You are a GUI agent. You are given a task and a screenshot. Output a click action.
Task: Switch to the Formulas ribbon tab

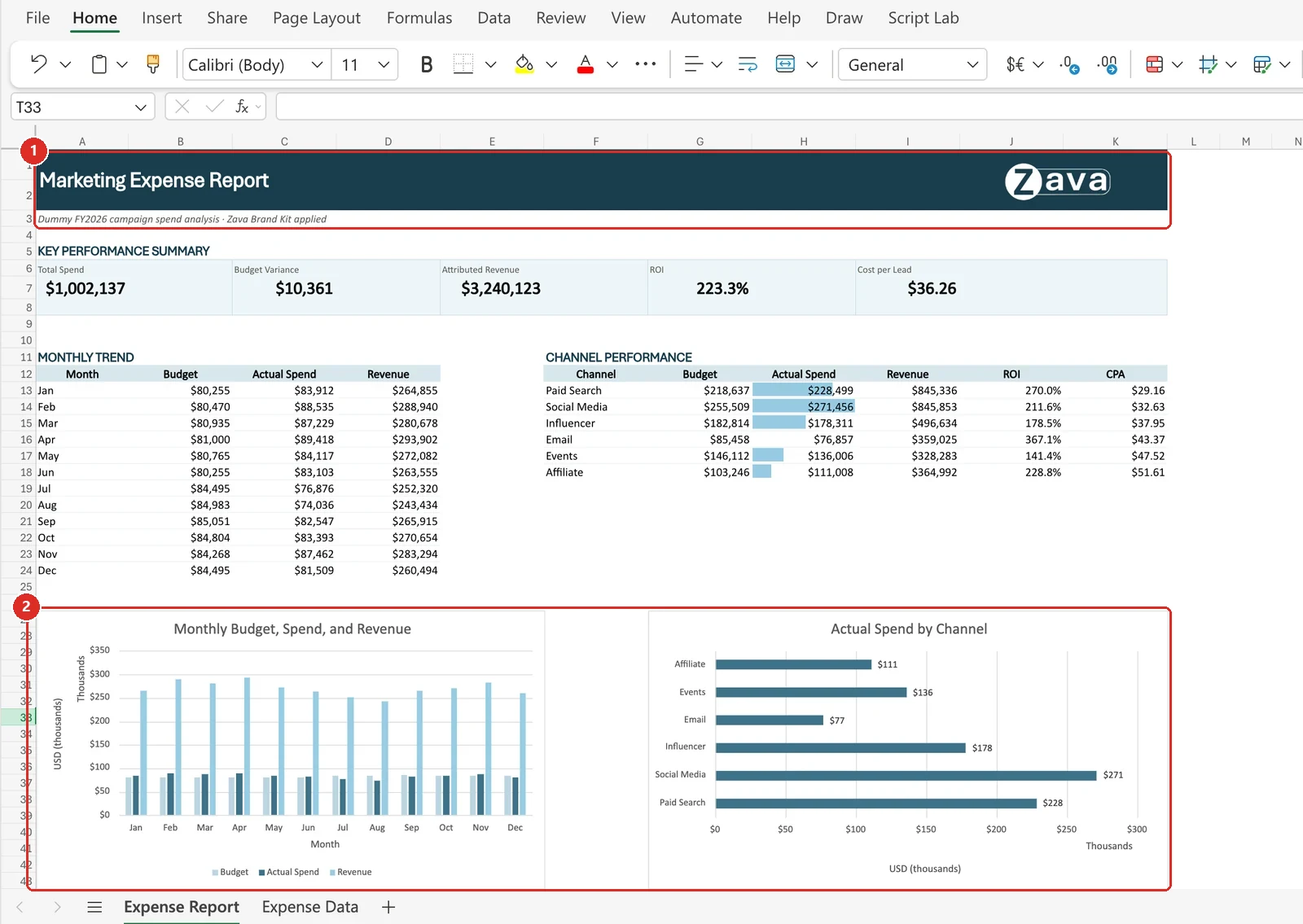(x=419, y=18)
